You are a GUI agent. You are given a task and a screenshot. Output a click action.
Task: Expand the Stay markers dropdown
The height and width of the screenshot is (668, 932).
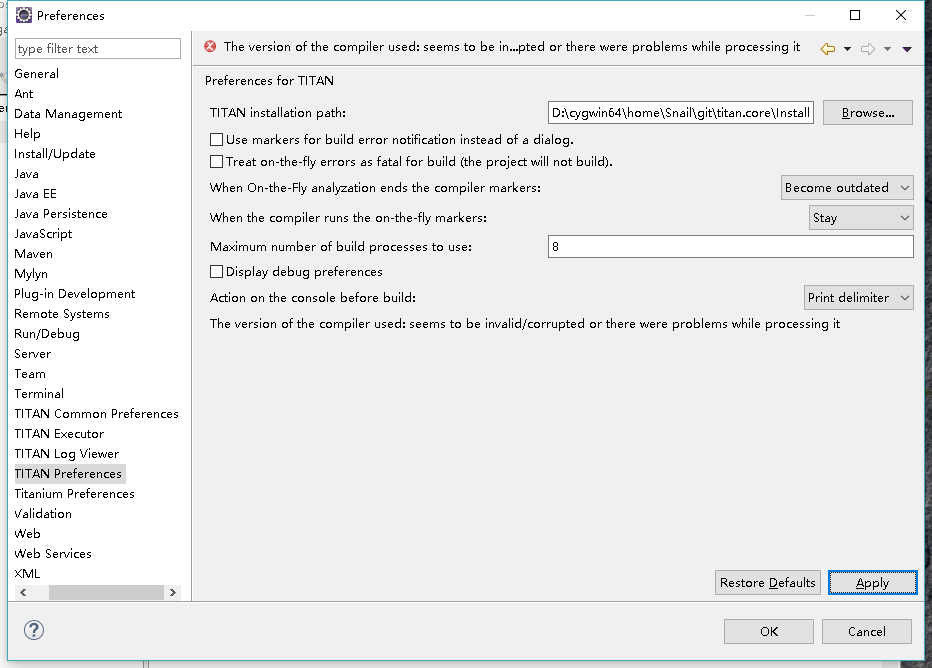[861, 217]
